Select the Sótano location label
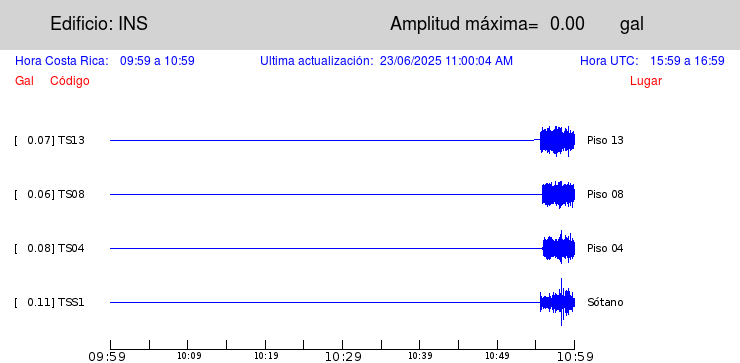 tap(605, 302)
